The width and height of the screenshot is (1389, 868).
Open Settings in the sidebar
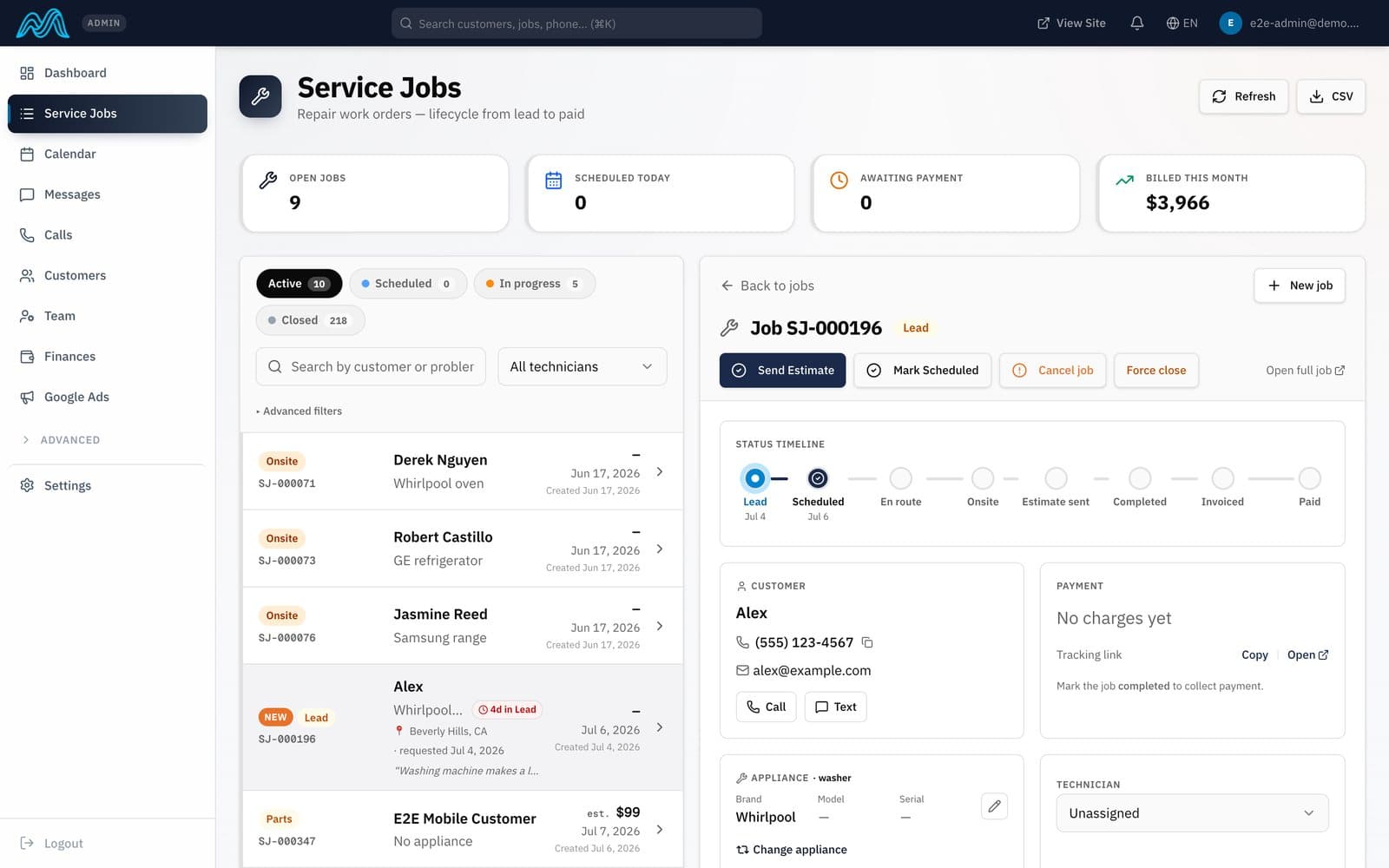pos(108,485)
